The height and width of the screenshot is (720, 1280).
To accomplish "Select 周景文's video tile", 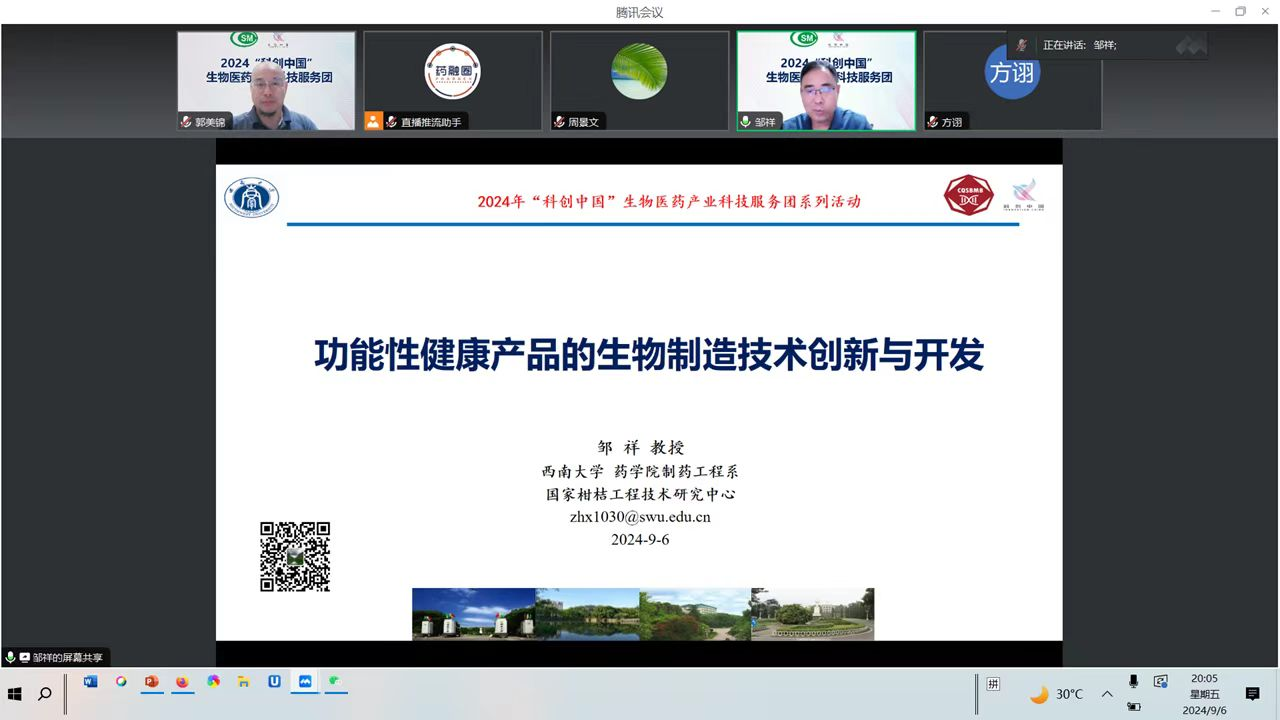I will 639,80.
